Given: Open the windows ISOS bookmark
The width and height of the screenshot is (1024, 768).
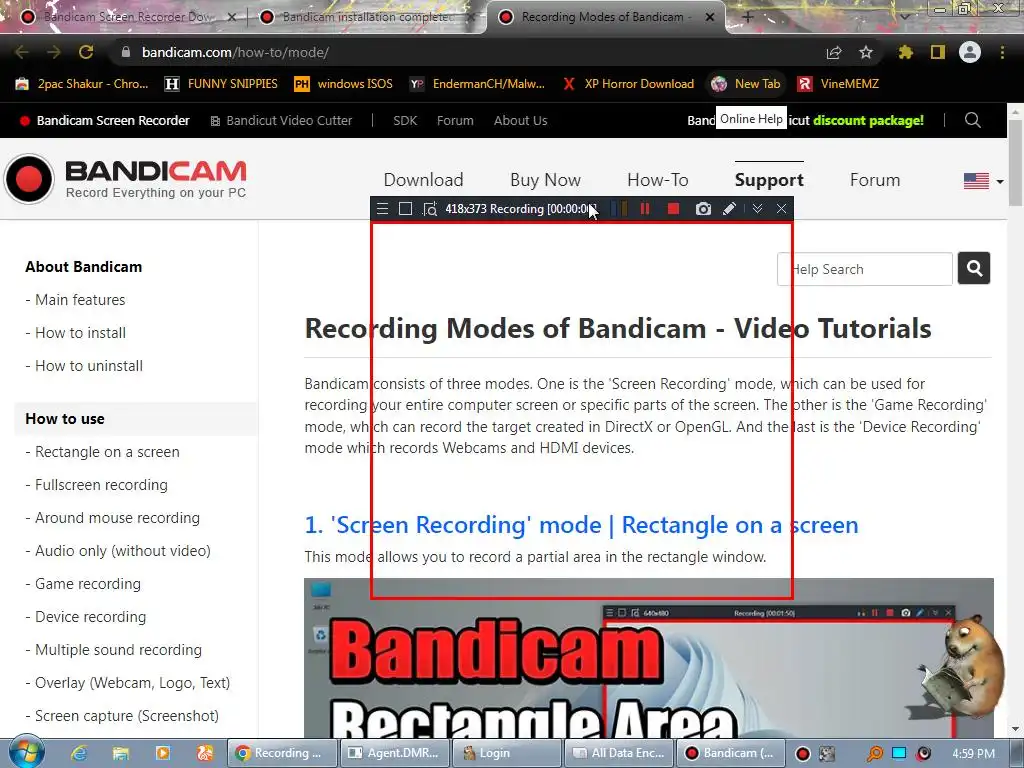Looking at the screenshot, I should tap(344, 84).
